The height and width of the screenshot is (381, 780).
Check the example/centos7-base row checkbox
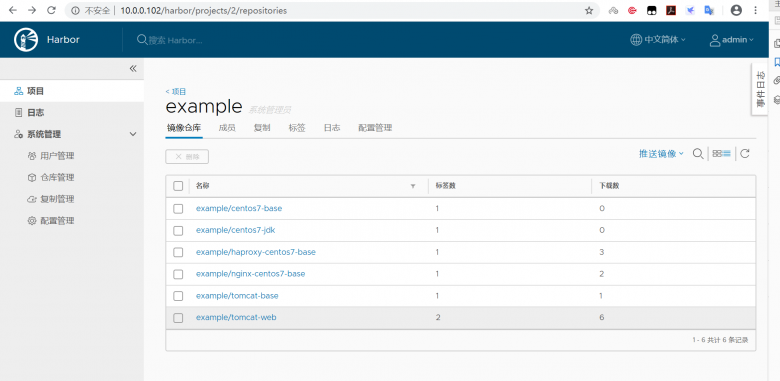178,208
